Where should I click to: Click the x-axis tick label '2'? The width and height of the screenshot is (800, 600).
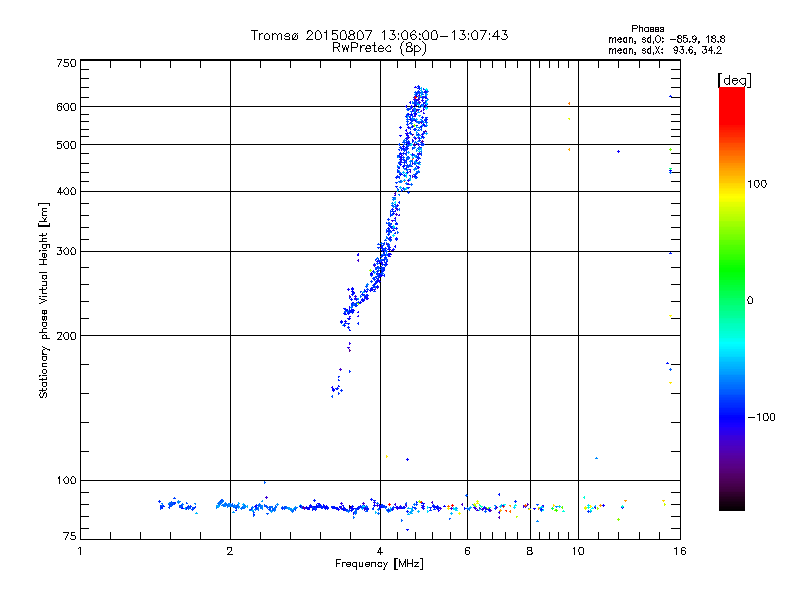pyautogui.click(x=230, y=551)
